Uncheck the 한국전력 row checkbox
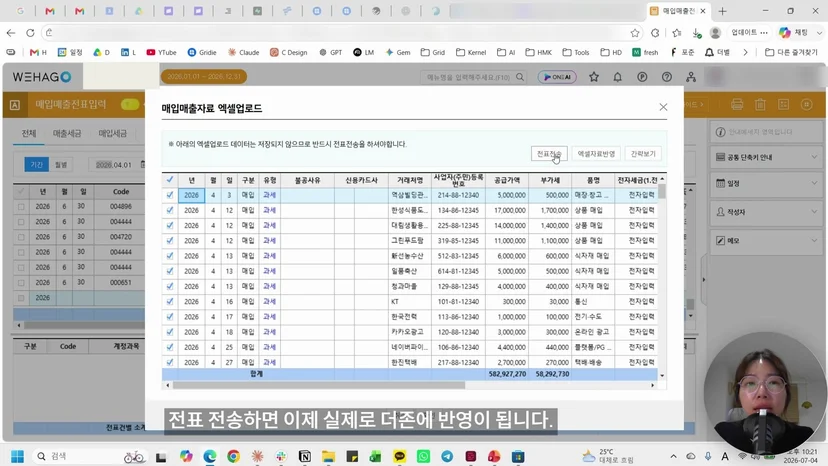The image size is (828, 466). 170,317
